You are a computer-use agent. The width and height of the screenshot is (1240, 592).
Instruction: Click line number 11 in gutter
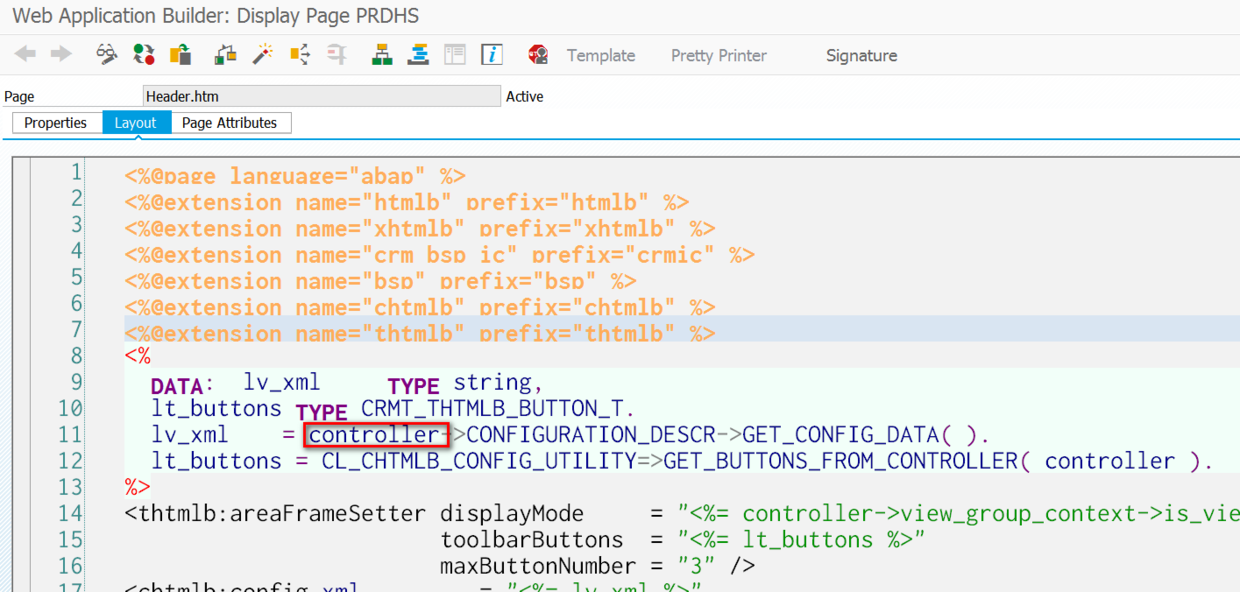tap(70, 434)
